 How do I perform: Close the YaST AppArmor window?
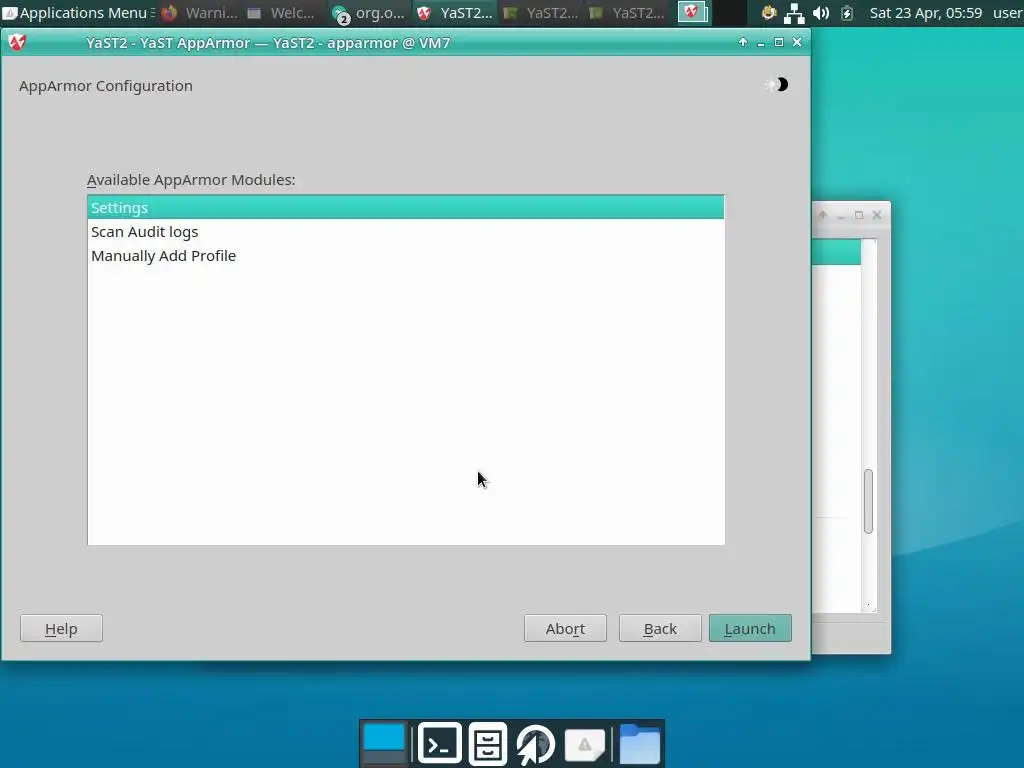[x=797, y=42]
